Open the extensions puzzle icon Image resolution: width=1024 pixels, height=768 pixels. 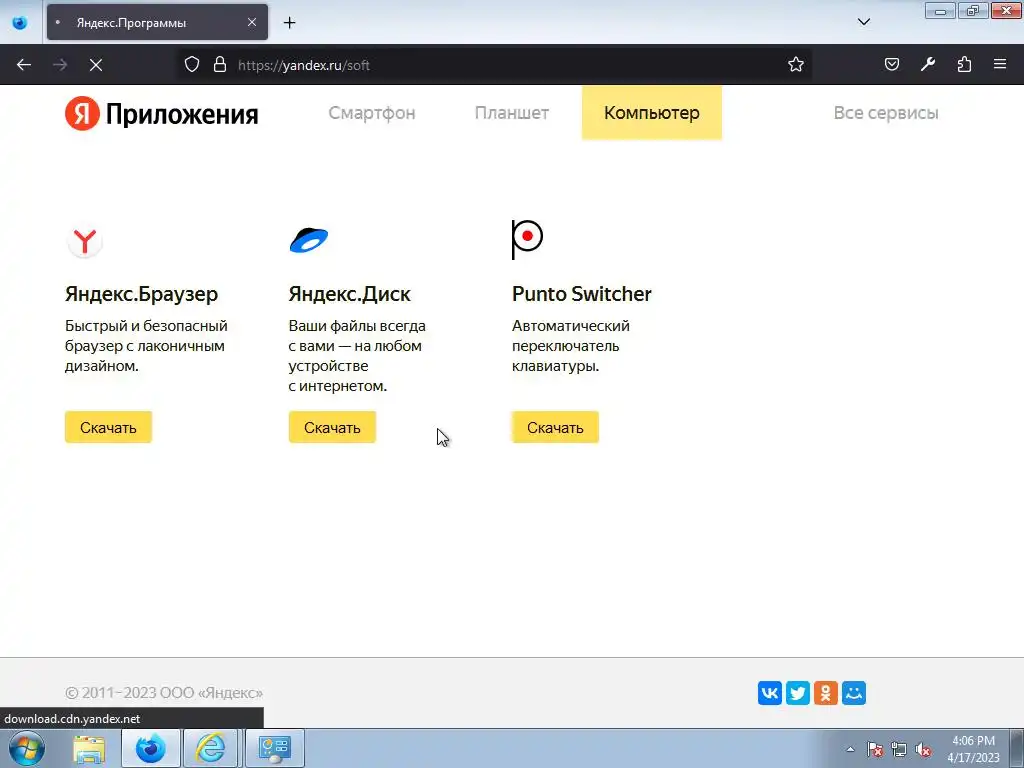(964, 64)
